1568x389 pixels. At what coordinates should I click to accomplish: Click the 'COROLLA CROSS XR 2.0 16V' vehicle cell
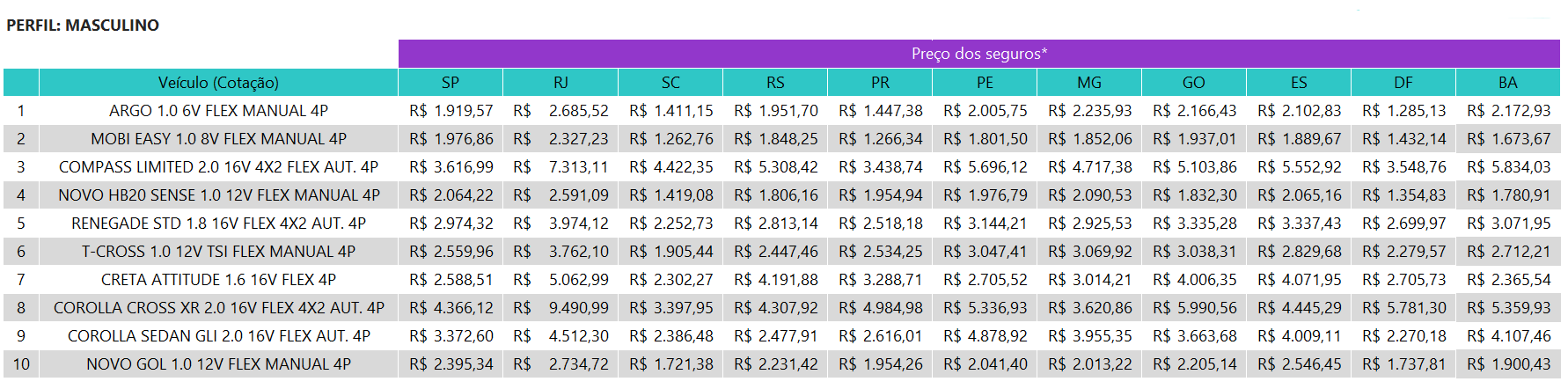(218, 308)
